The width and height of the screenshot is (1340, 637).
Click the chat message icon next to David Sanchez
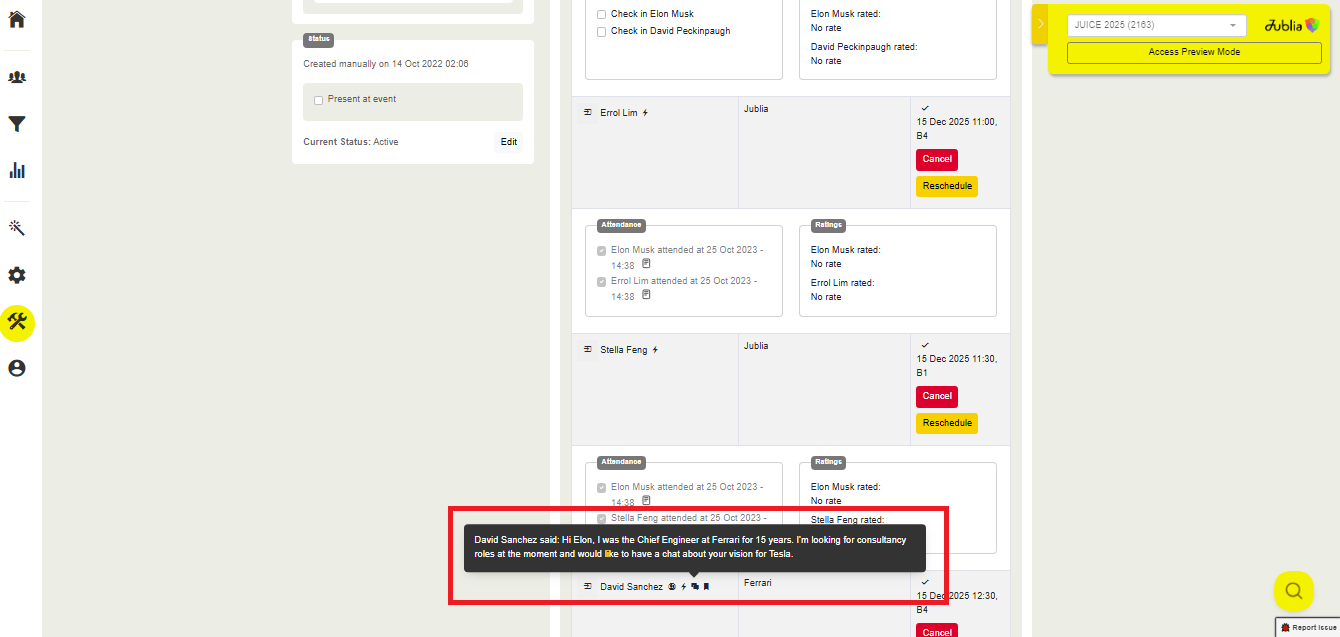695,587
